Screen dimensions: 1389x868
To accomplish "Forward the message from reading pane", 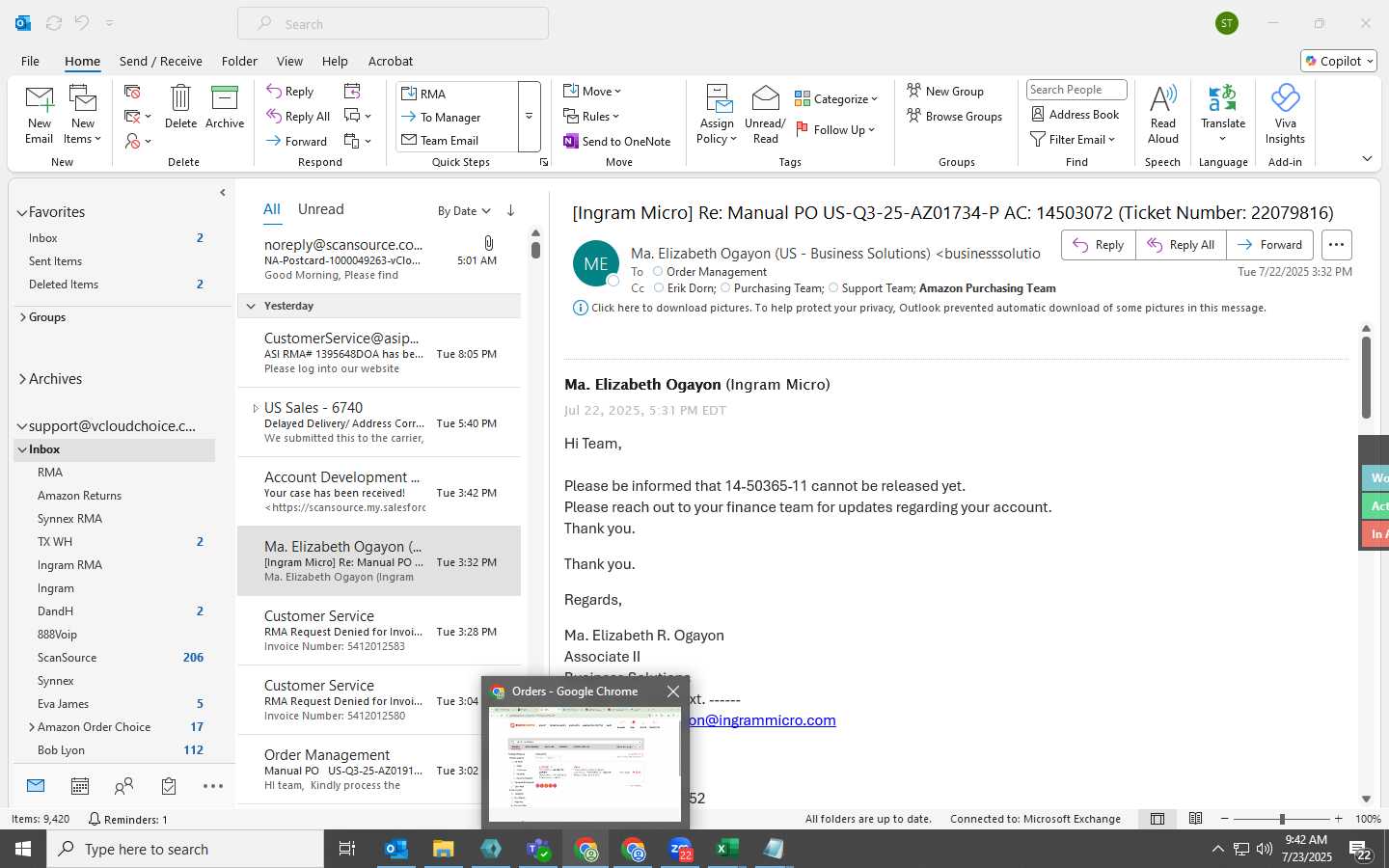I will (1269, 245).
